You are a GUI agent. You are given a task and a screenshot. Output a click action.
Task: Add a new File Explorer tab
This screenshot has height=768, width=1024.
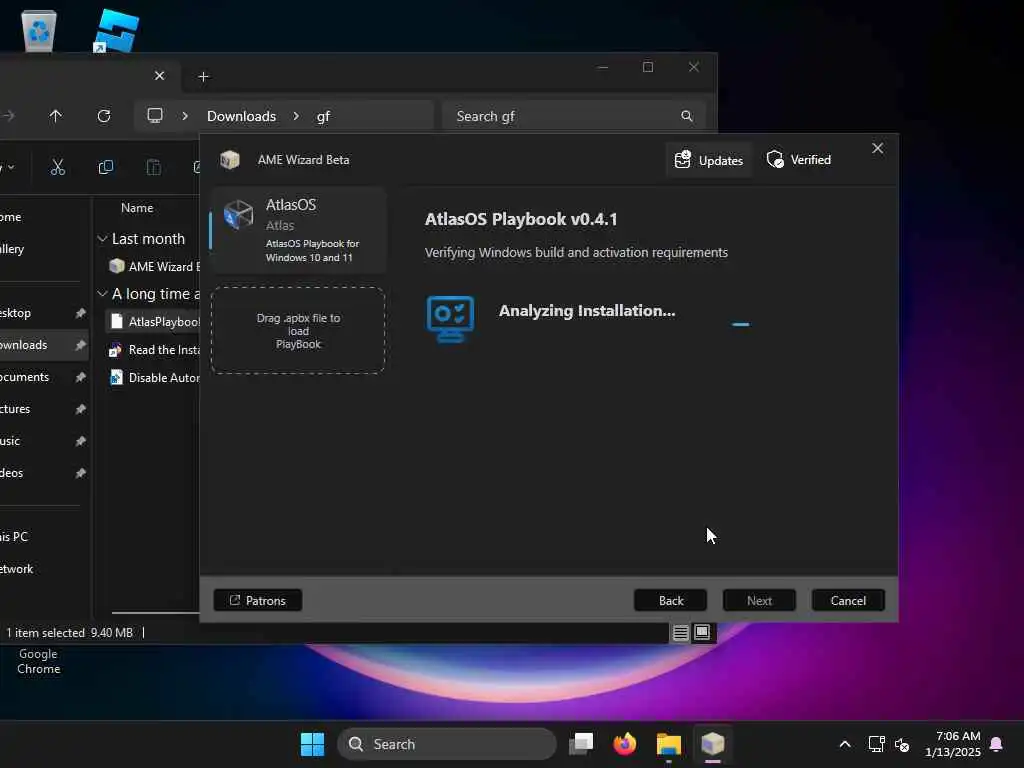[203, 77]
